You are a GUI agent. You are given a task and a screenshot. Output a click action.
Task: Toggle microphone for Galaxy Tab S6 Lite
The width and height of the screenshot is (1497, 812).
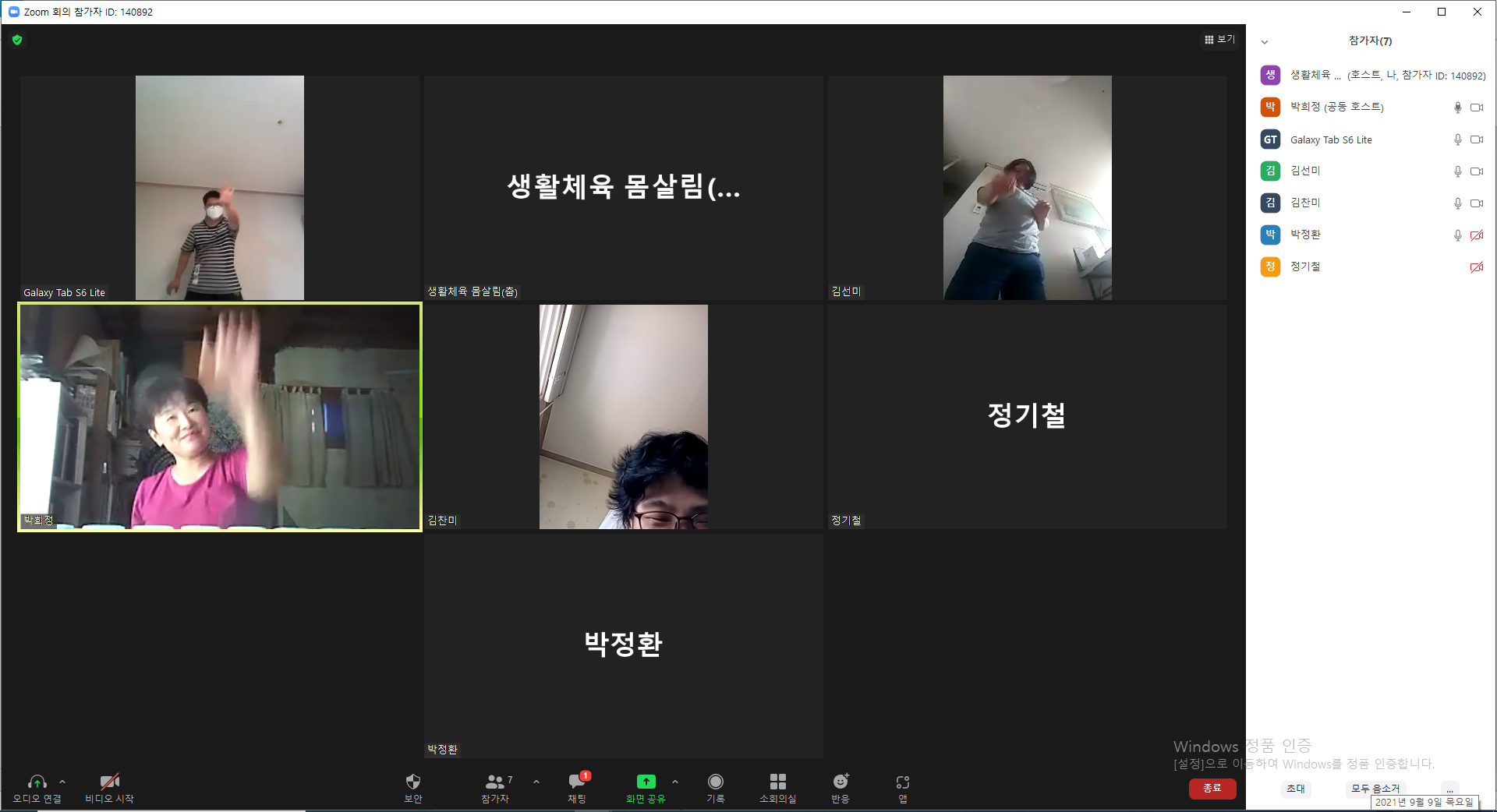1458,139
